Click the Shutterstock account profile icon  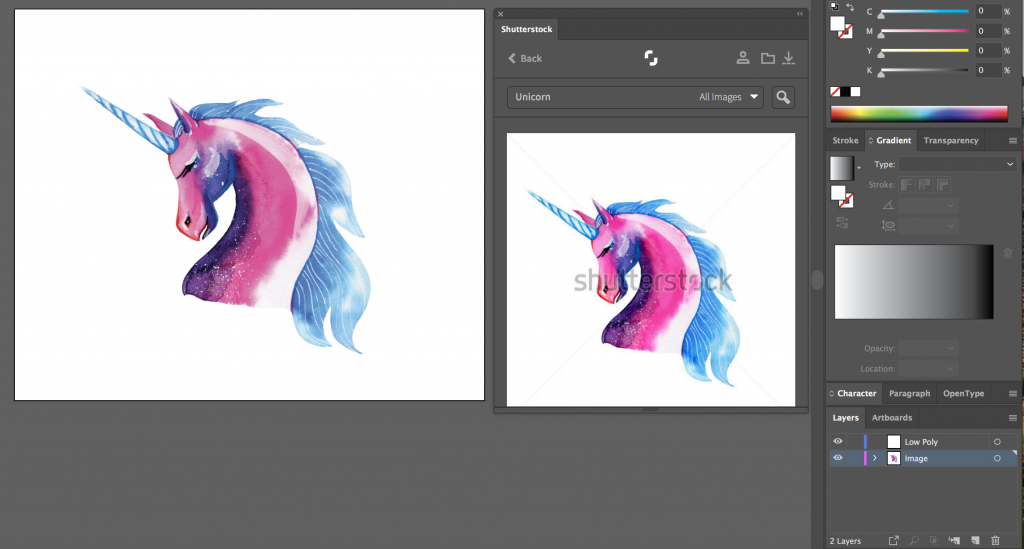coord(743,58)
